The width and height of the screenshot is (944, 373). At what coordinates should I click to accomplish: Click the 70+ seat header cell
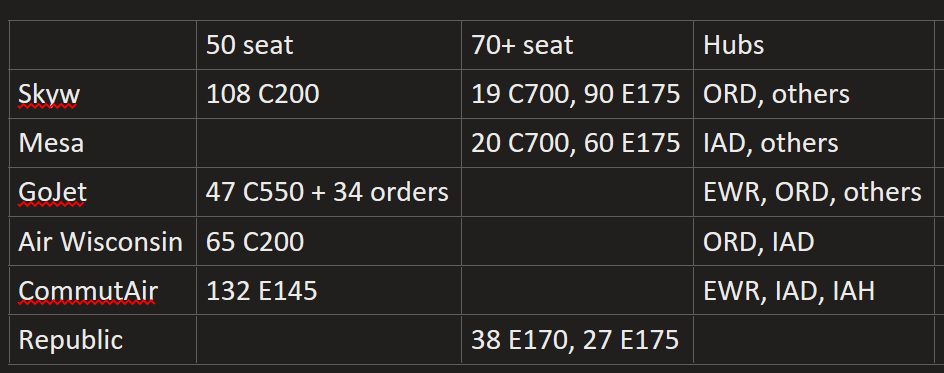[x=577, y=45]
